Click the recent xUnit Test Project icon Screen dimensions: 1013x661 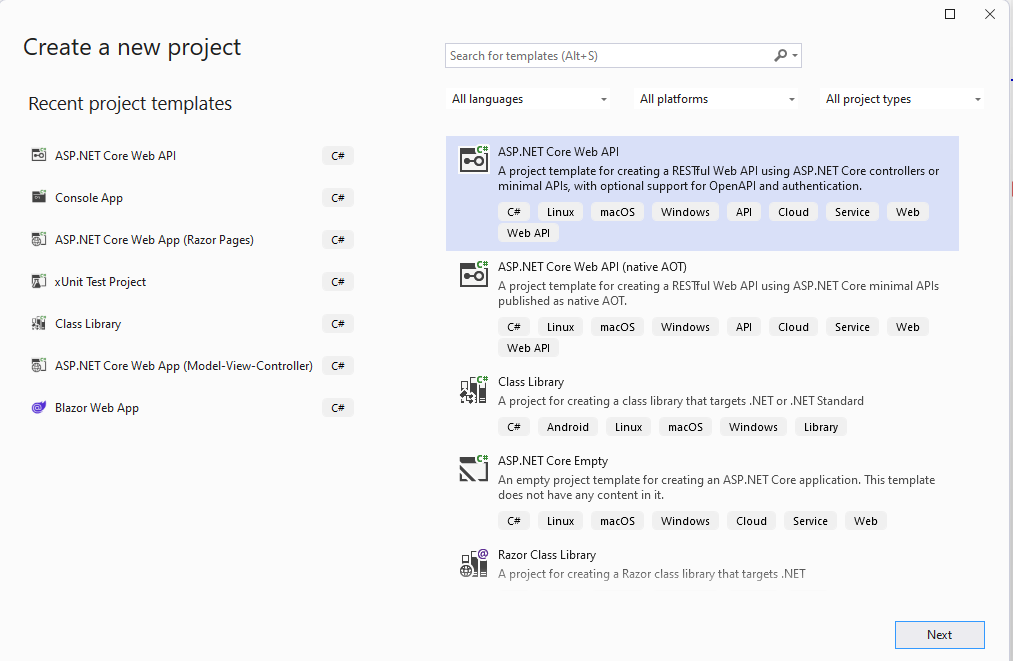[39, 282]
